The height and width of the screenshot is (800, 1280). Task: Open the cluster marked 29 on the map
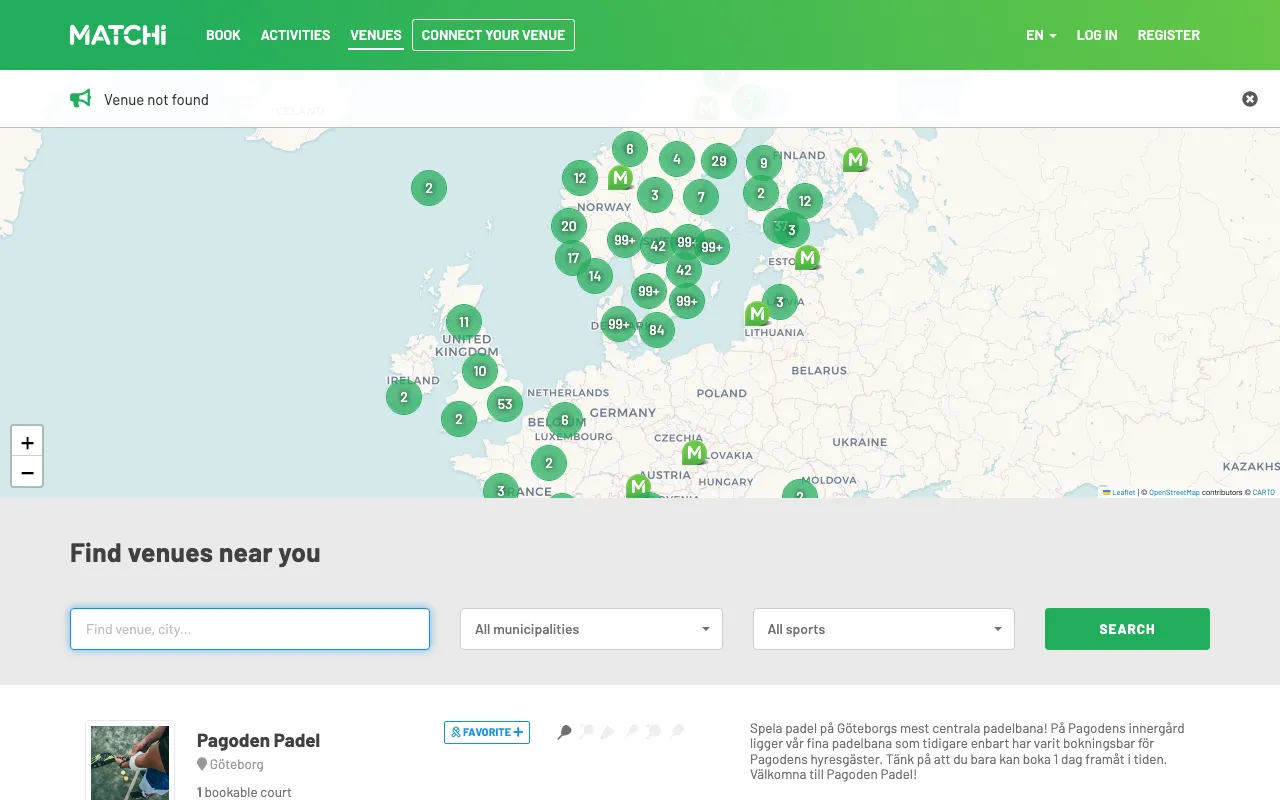tap(719, 161)
